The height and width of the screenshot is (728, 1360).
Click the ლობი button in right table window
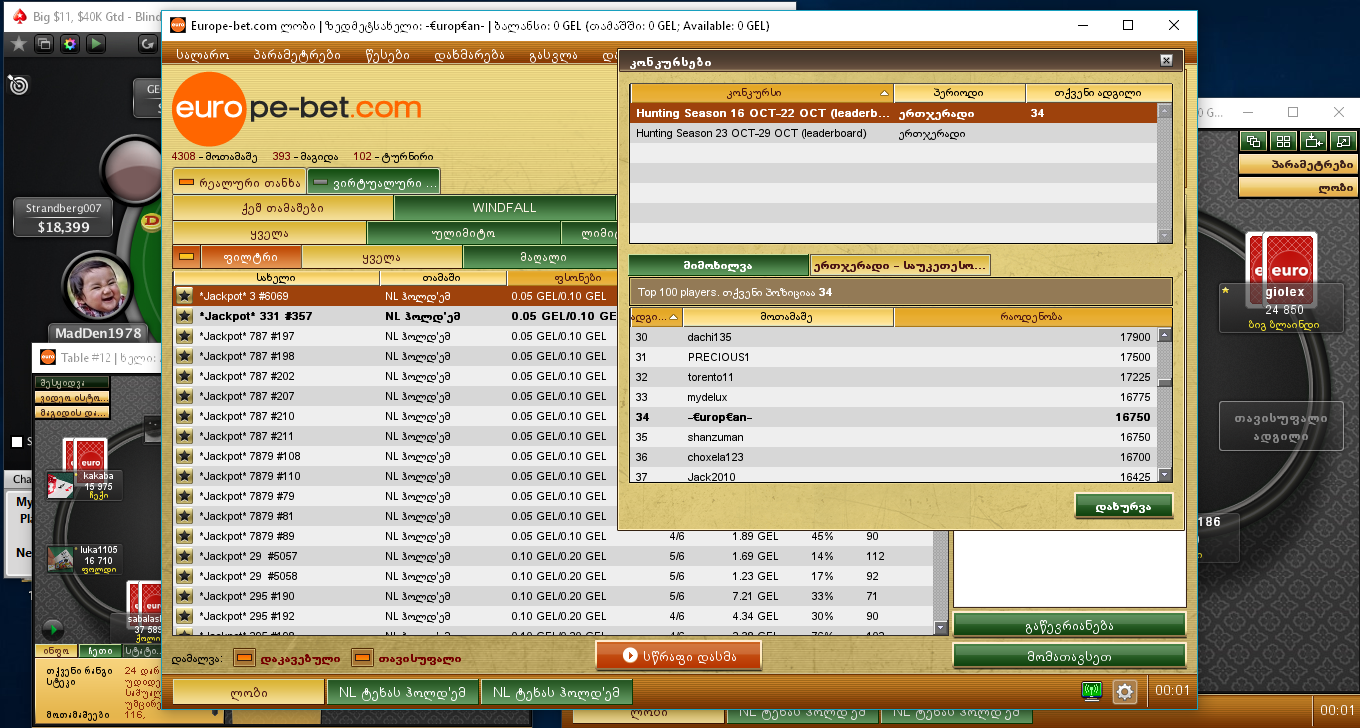[1298, 187]
